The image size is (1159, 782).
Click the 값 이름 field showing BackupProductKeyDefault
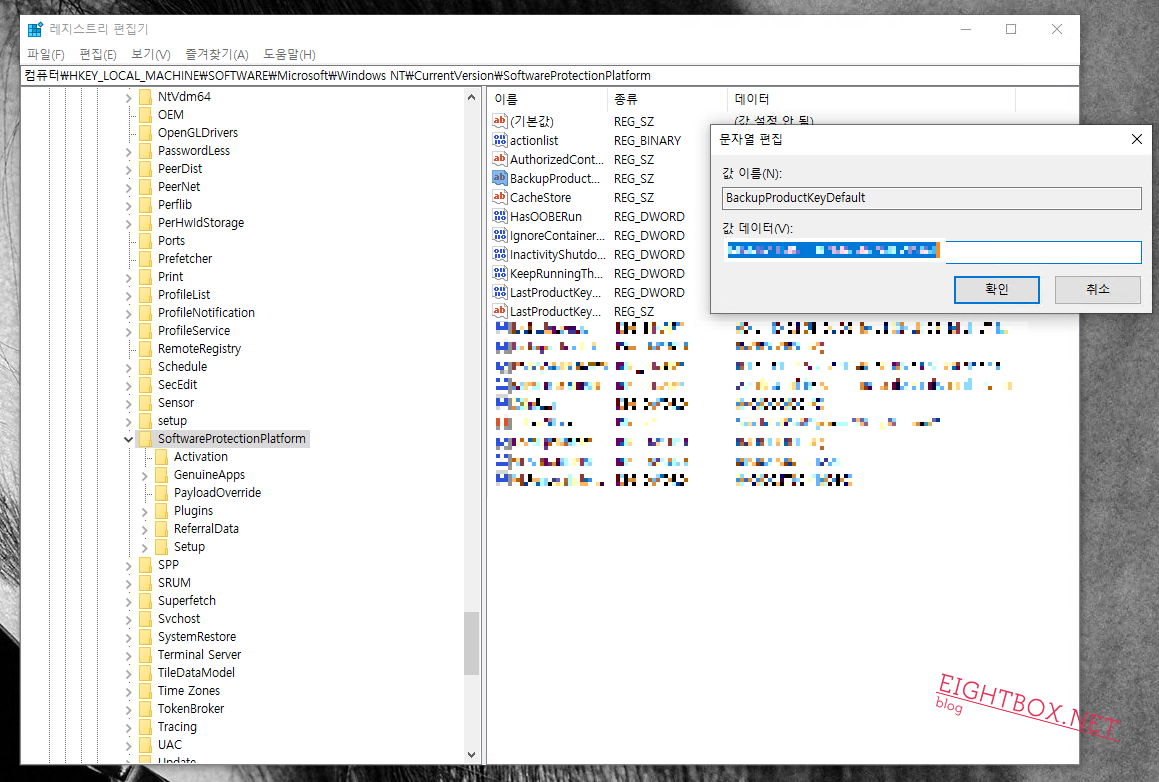pos(932,197)
